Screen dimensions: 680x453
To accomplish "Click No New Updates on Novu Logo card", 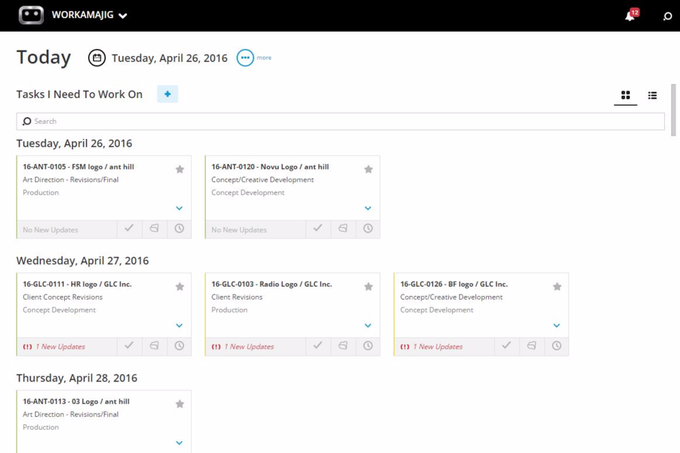I will click(239, 230).
